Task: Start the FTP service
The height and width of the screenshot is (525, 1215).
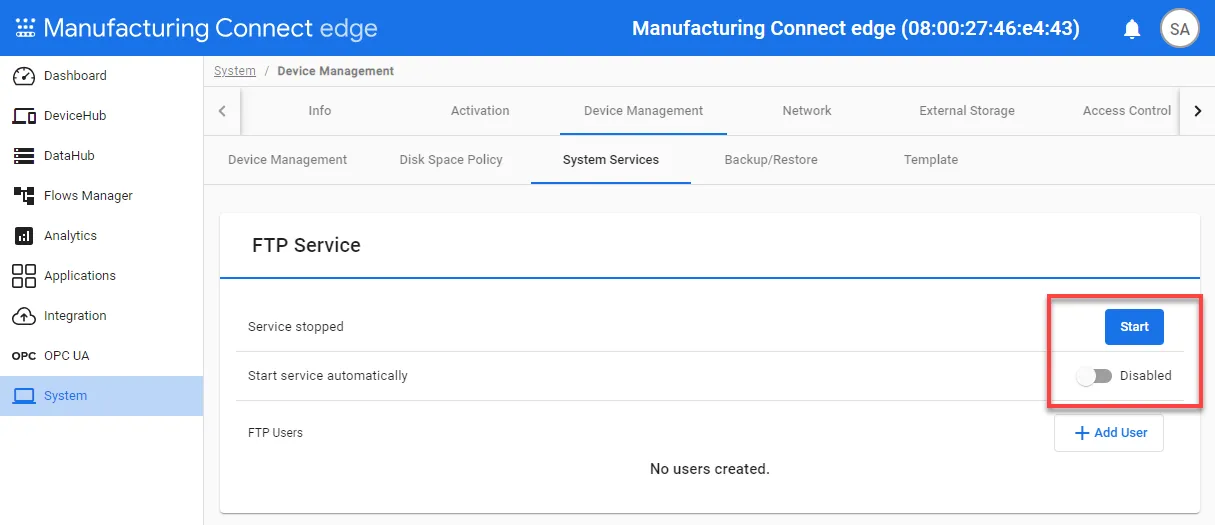Action: [x=1134, y=327]
